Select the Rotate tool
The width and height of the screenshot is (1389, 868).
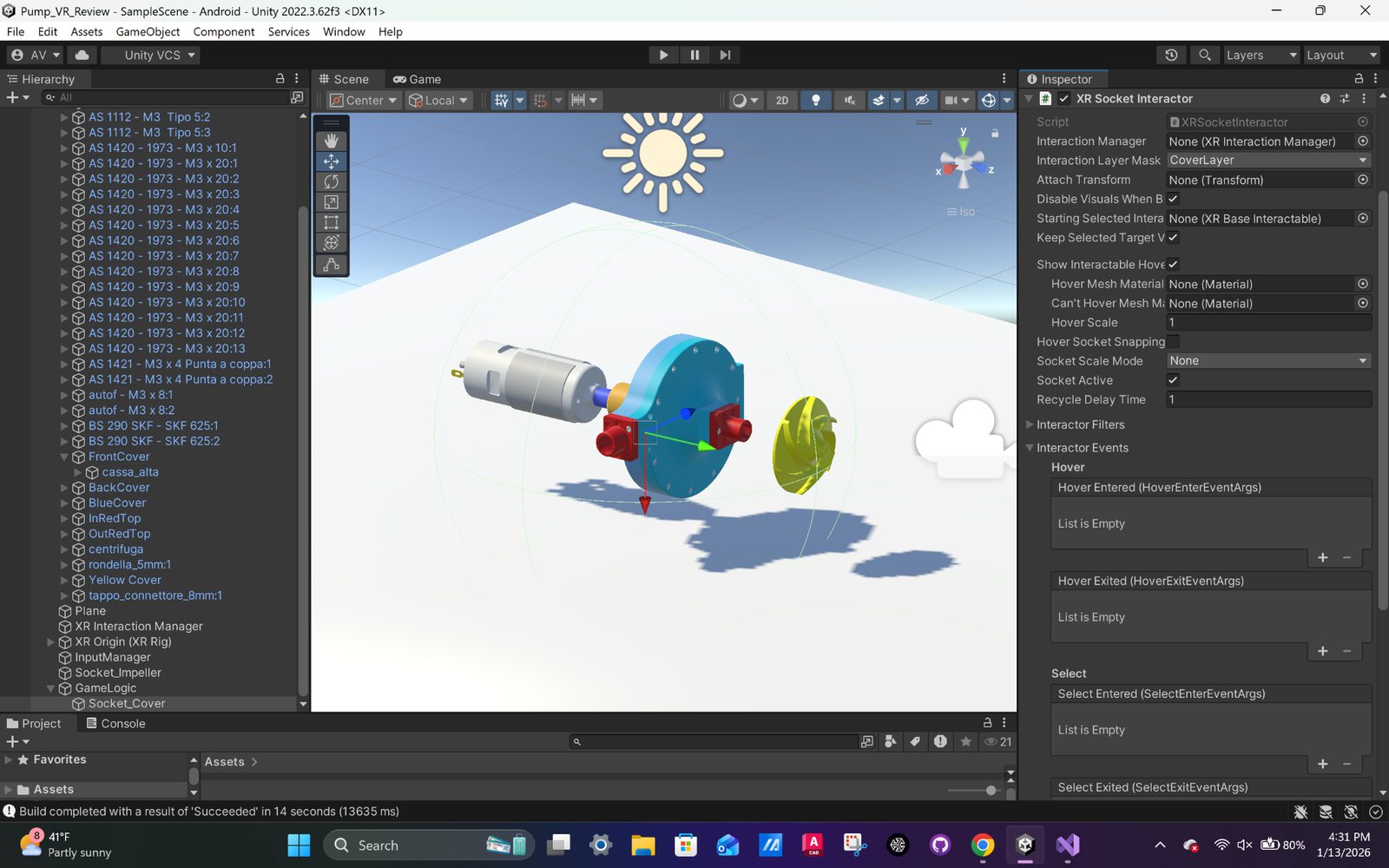[331, 181]
